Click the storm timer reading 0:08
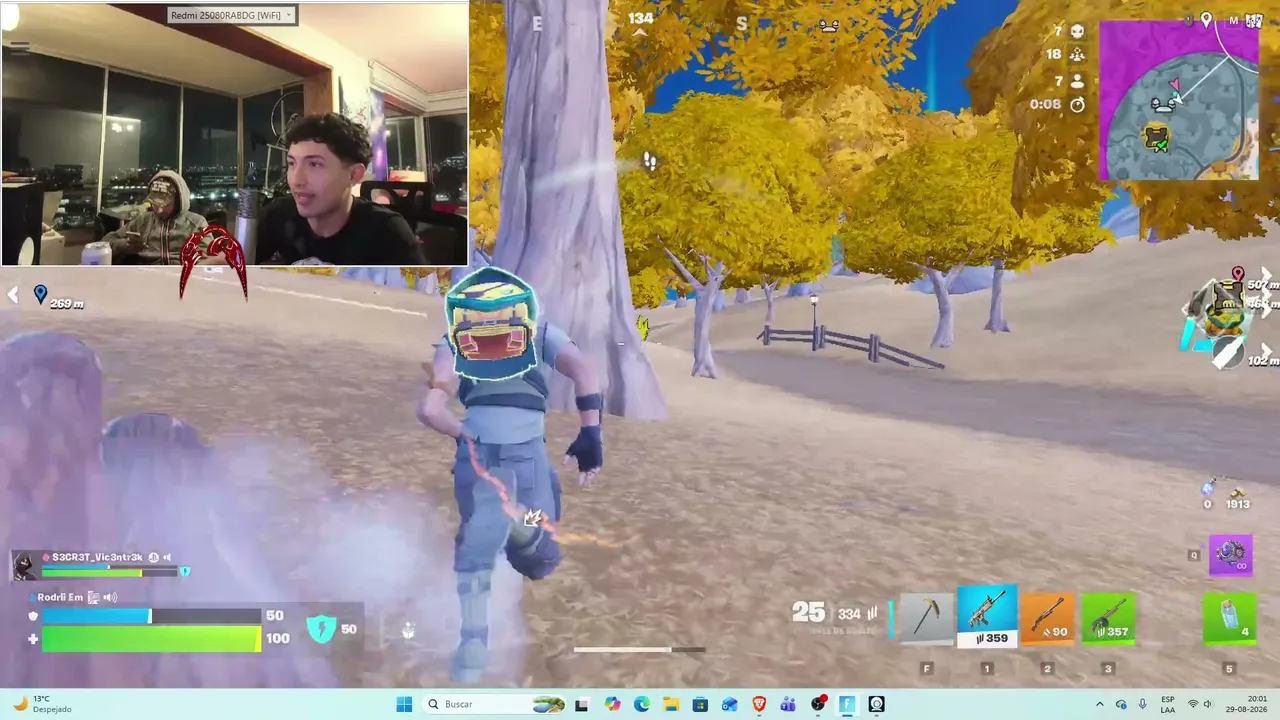This screenshot has height=720, width=1280. pyautogui.click(x=1045, y=104)
